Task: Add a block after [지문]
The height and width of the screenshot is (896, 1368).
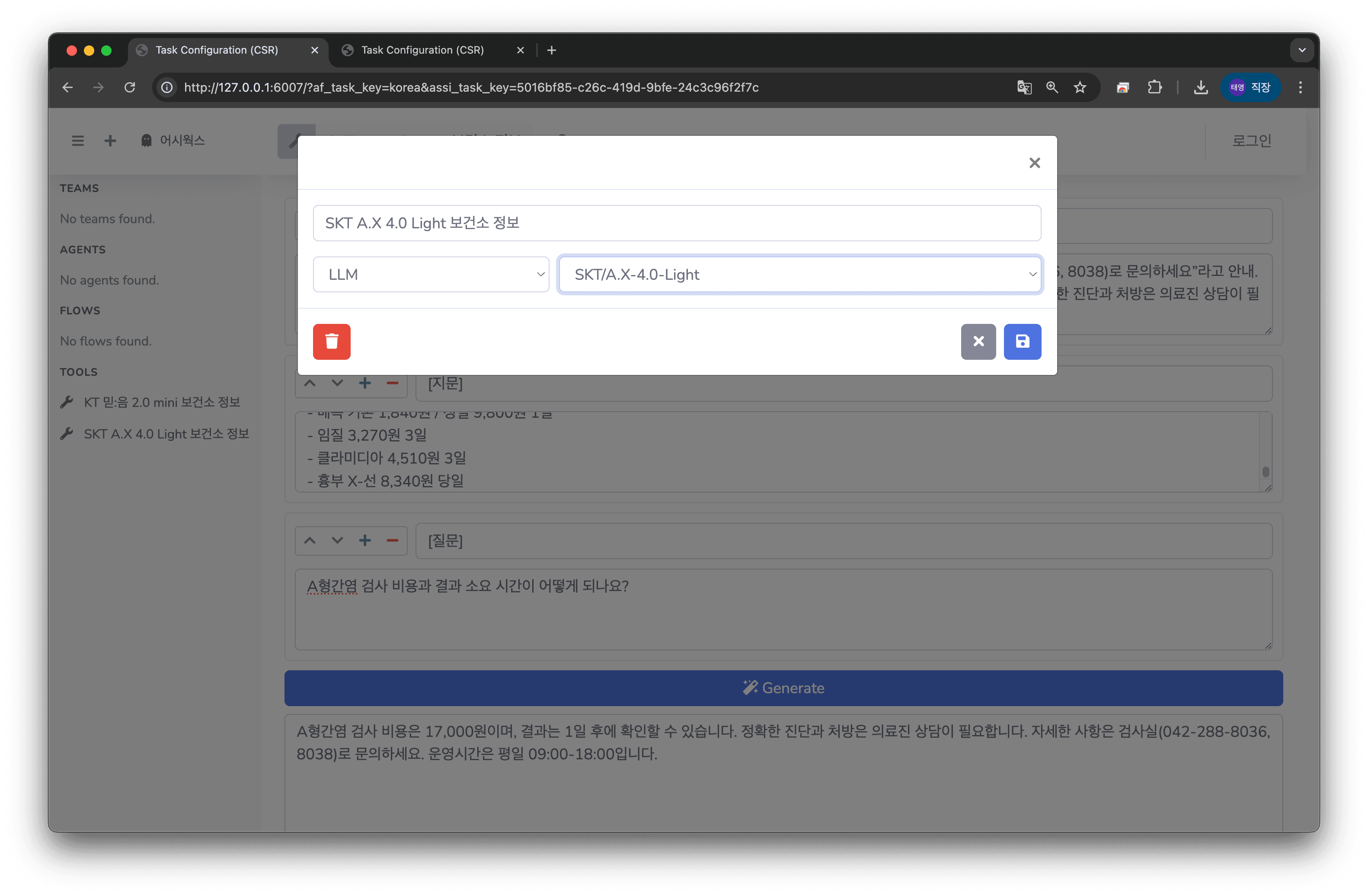Action: [365, 383]
